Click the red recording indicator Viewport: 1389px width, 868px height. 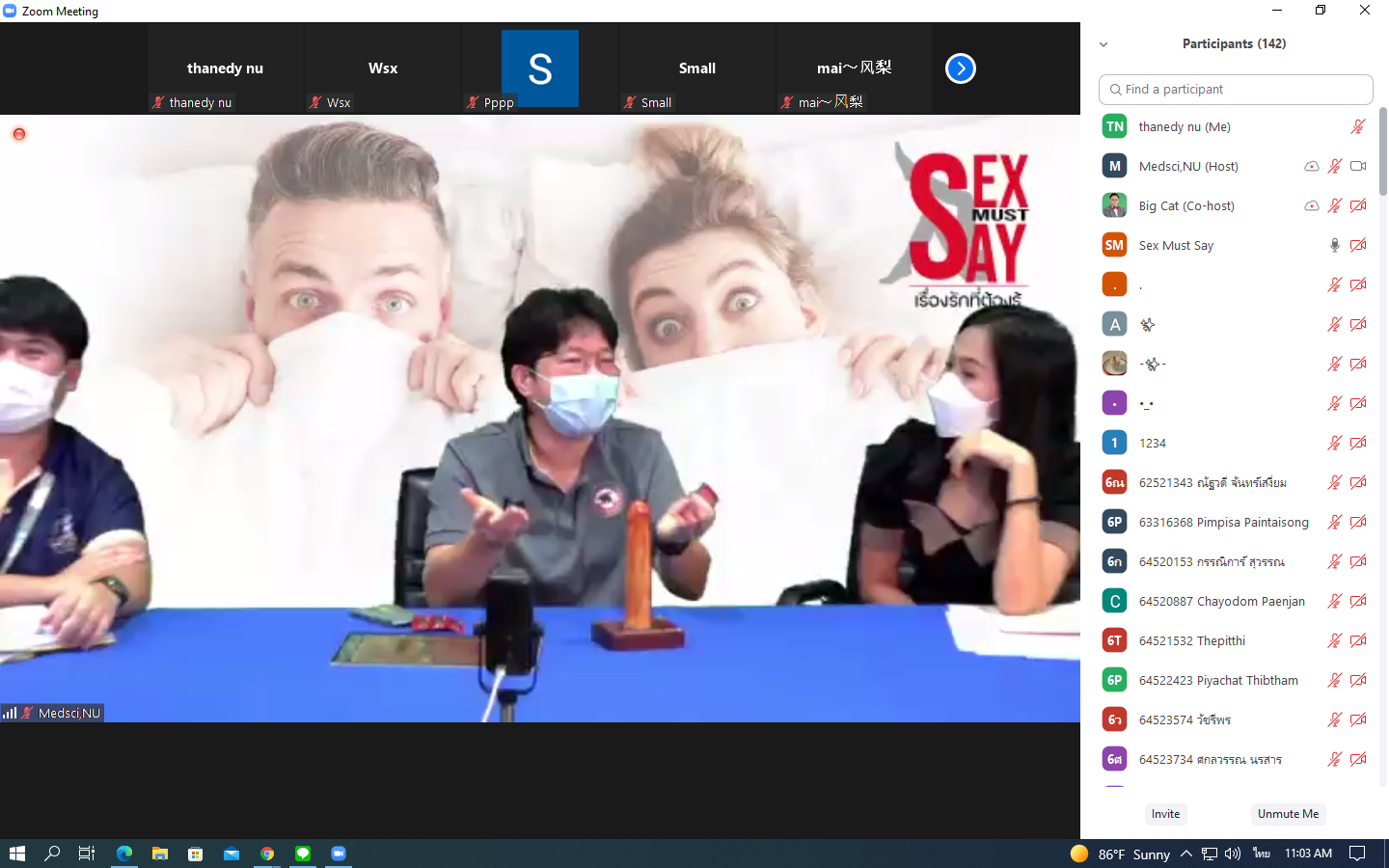tap(18, 134)
